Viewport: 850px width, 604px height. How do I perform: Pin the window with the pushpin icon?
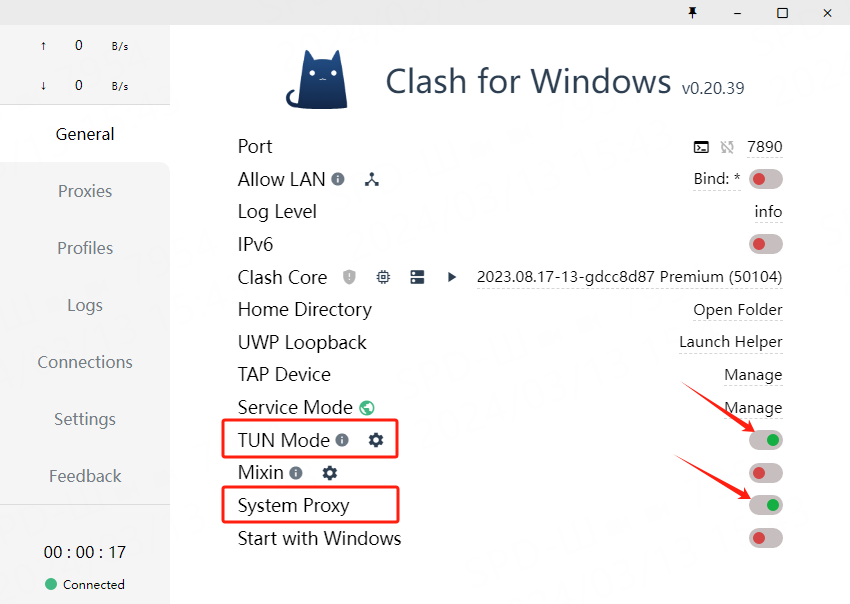coord(692,12)
